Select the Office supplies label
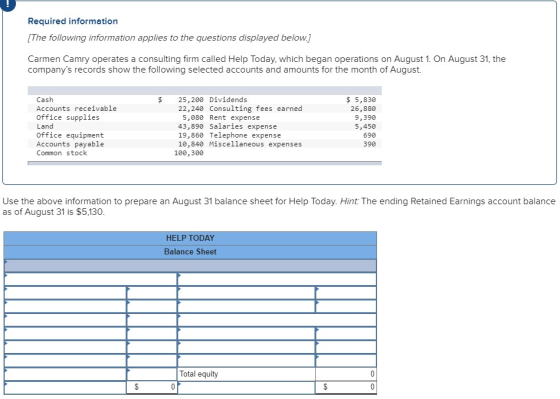Screen dimensions: 560x399 click(x=68, y=118)
